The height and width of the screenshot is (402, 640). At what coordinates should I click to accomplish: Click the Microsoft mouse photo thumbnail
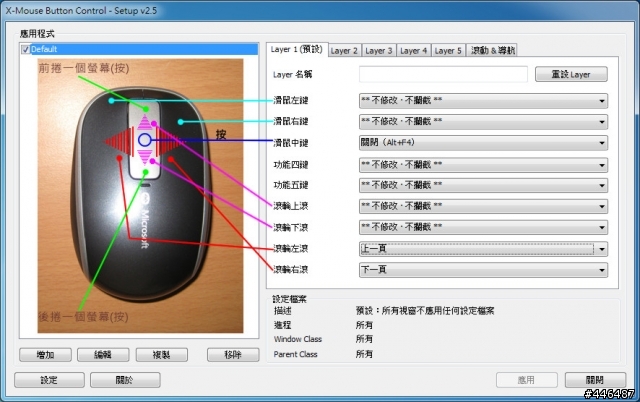coord(140,196)
